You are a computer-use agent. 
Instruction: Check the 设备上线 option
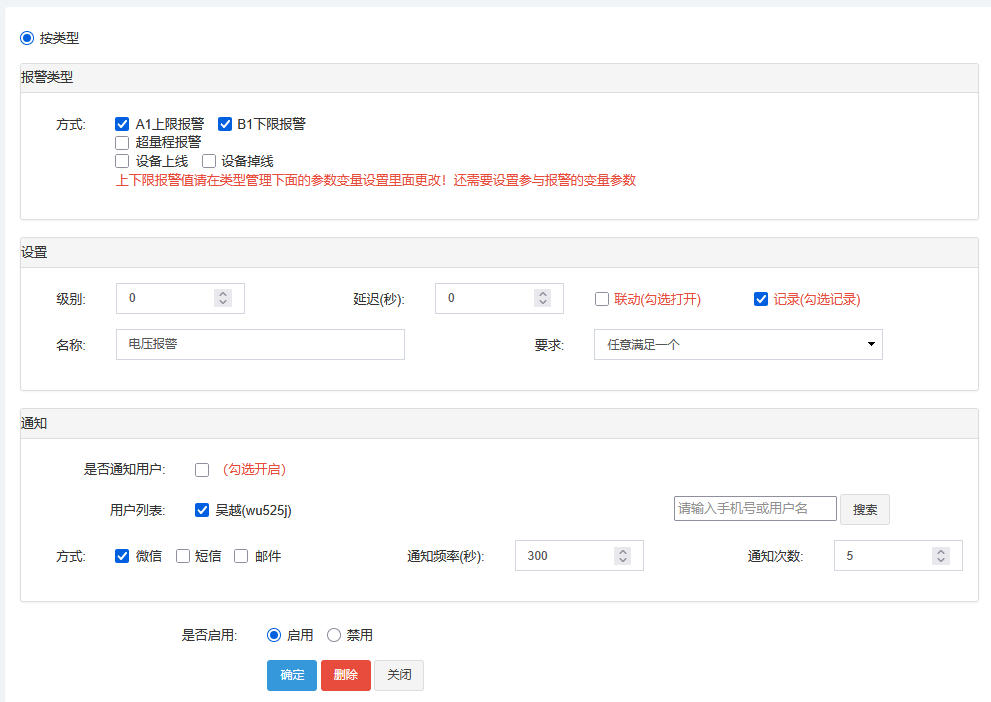coord(122,160)
